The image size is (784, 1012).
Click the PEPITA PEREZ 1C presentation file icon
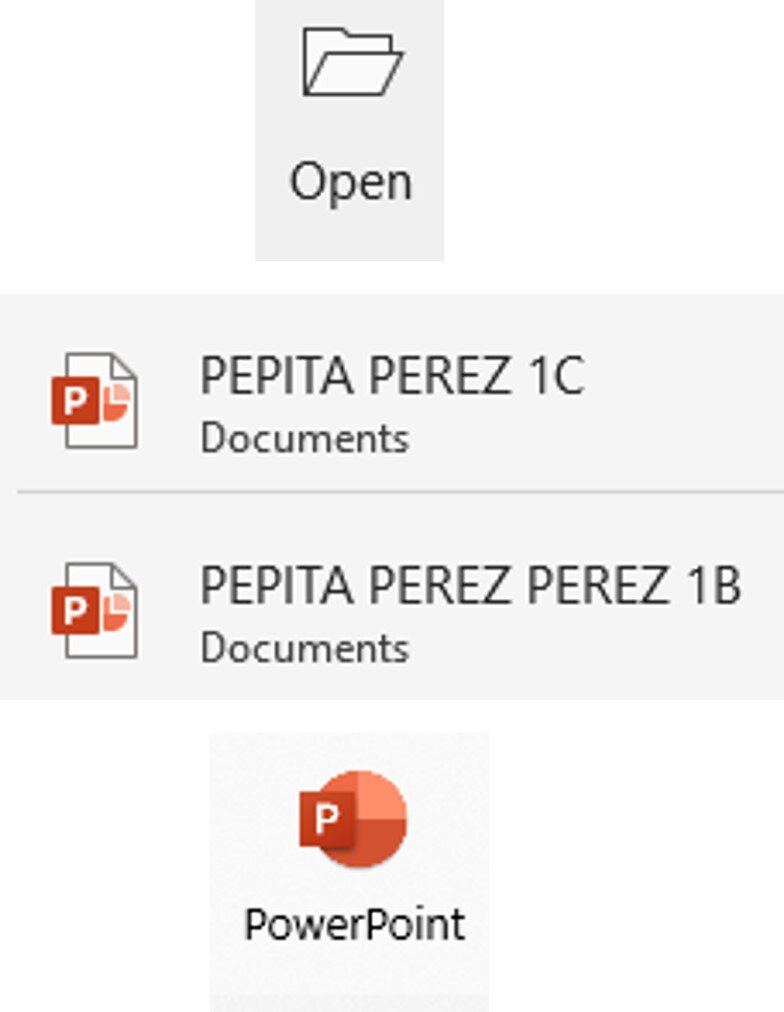coord(95,401)
